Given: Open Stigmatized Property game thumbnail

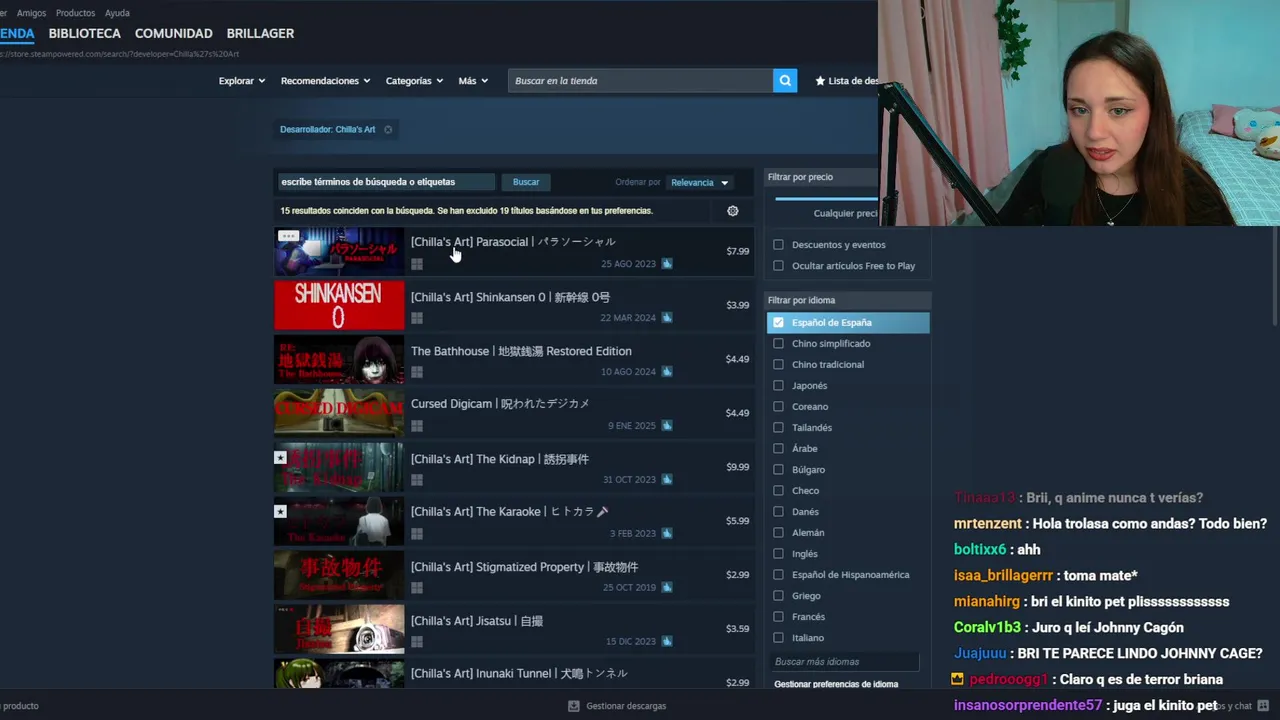Looking at the screenshot, I should tap(339, 575).
